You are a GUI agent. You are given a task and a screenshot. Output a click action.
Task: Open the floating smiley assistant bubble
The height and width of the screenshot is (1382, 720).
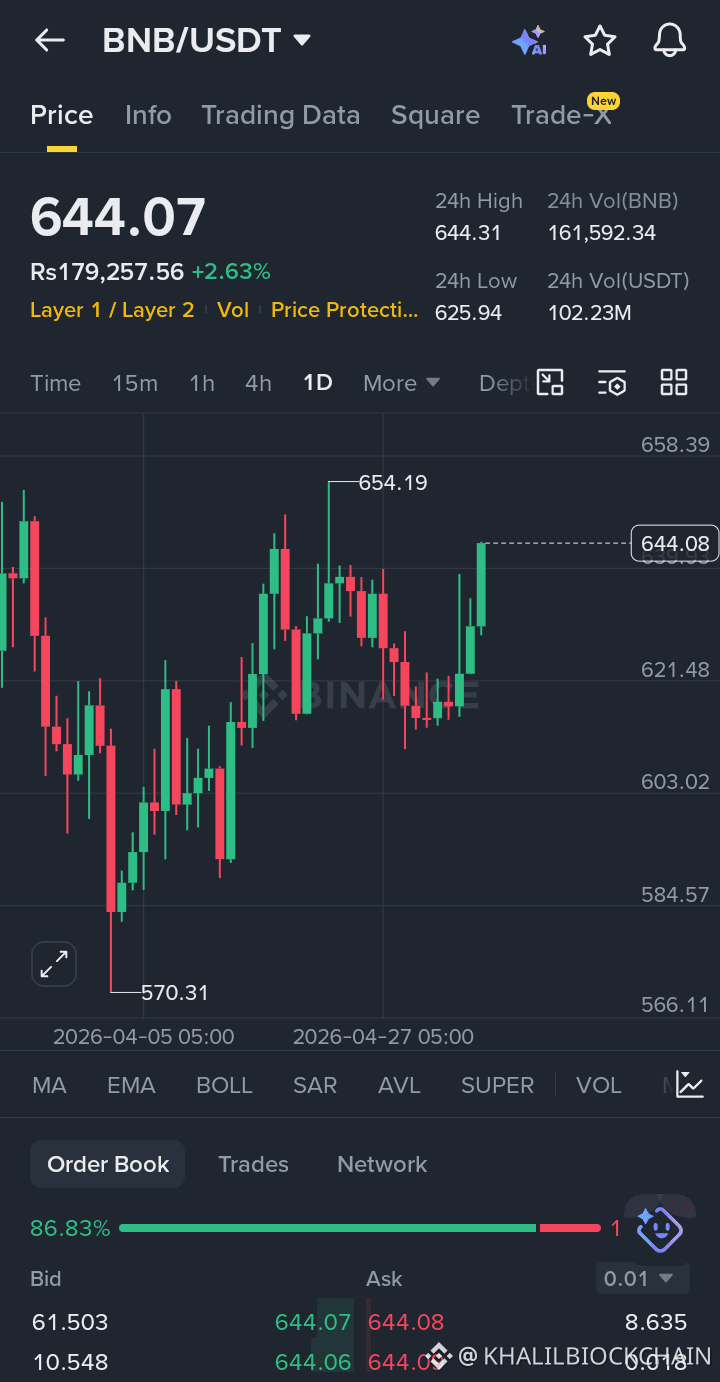point(659,1228)
